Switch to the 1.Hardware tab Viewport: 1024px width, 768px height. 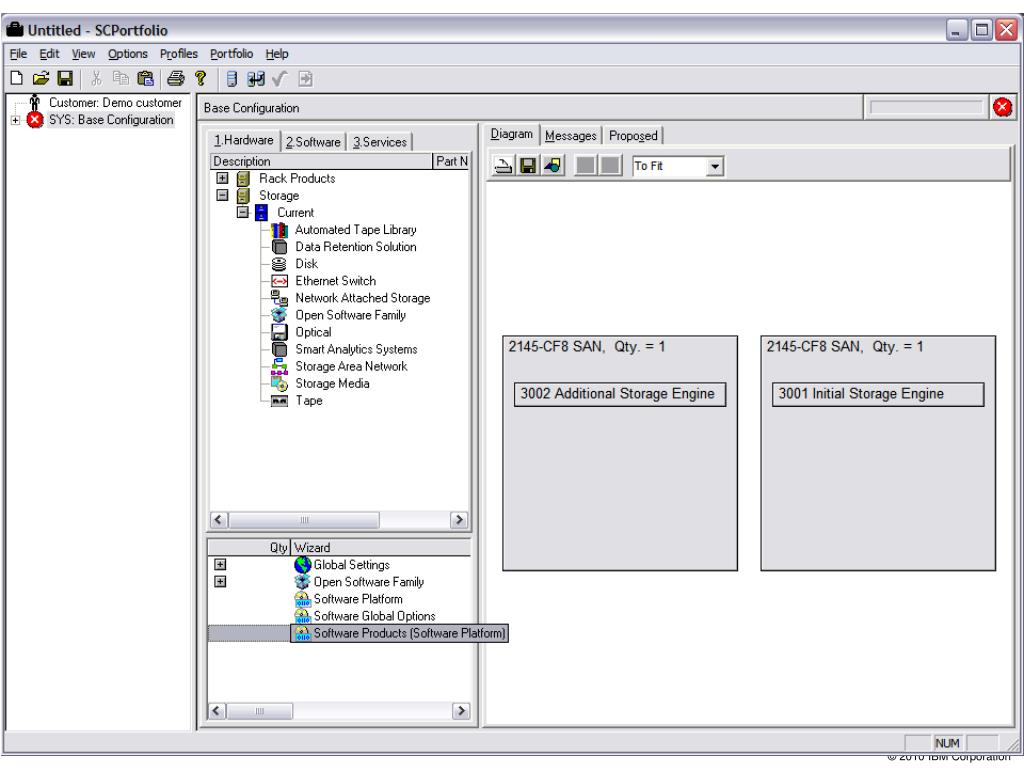244,140
